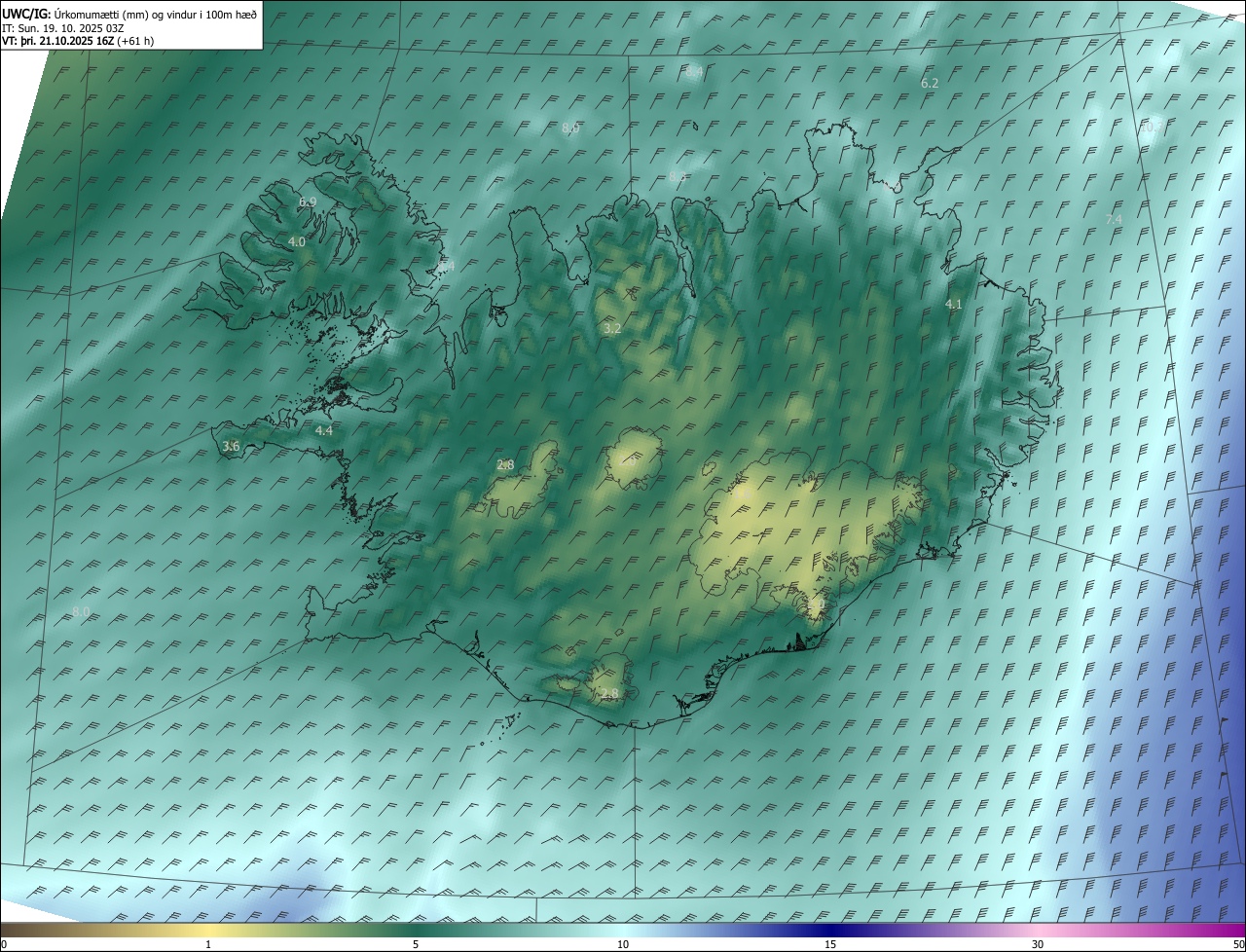Click the 10.3 value label

tap(1151, 128)
